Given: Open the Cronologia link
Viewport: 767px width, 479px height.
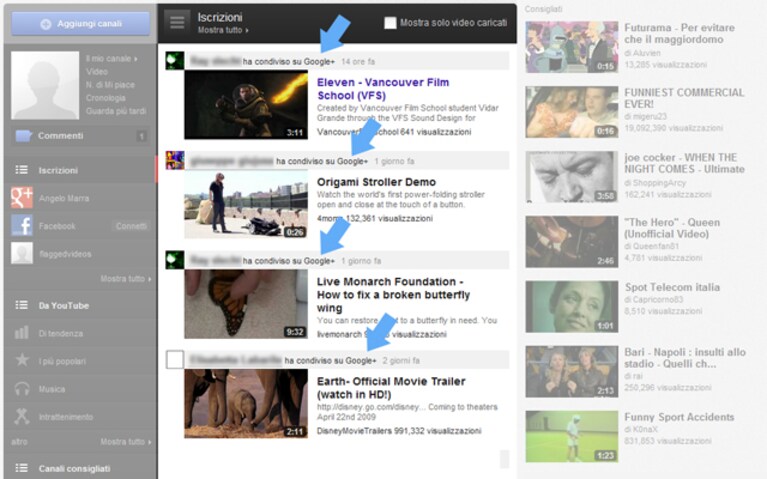Looking at the screenshot, I should tap(106, 98).
